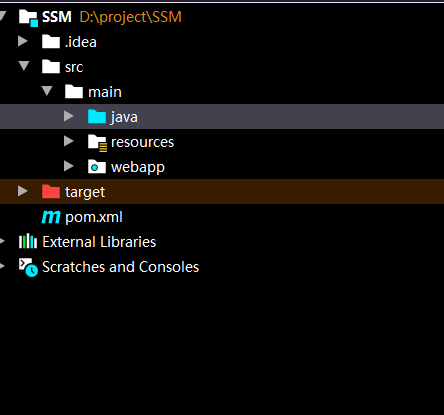Click the SSM project module folder icon

[x=28, y=18]
